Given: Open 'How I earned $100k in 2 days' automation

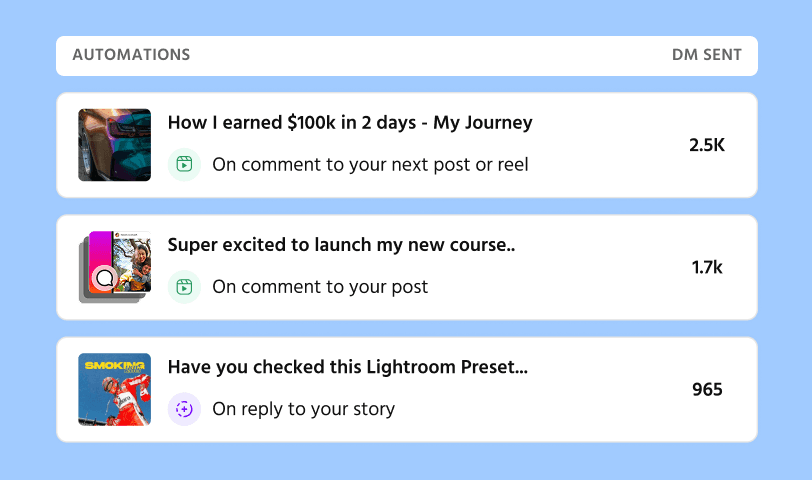Looking at the screenshot, I should point(350,123).
